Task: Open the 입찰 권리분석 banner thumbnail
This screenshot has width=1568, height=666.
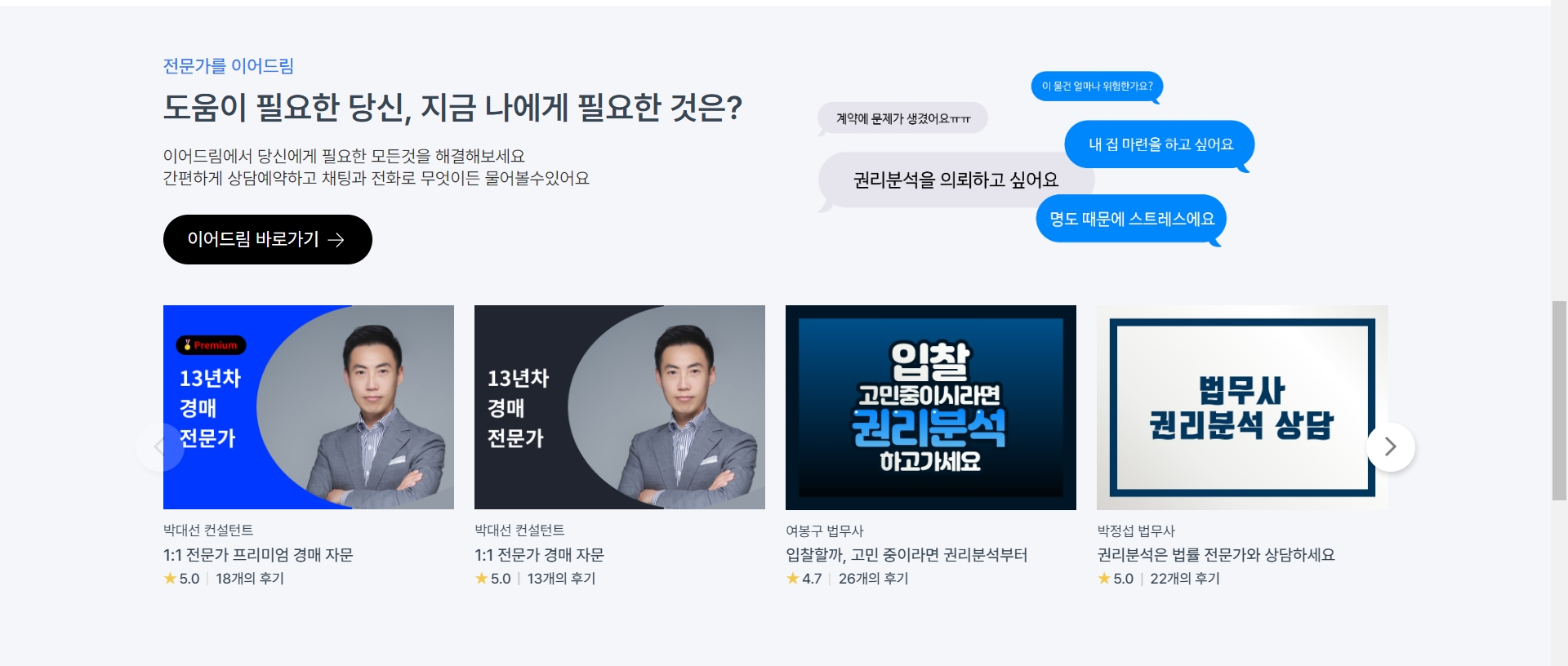Action: pos(931,407)
